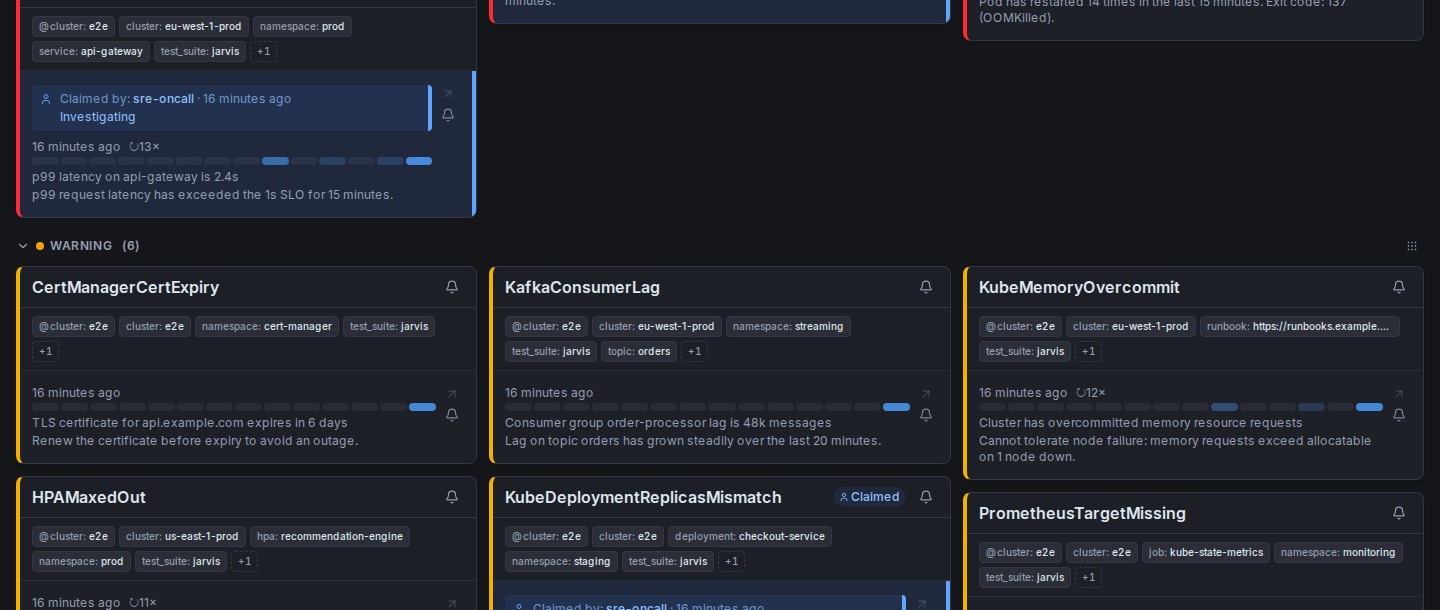Expand +1 hidden labels in KubeDeploymentReplicasMismatch

coord(731,561)
